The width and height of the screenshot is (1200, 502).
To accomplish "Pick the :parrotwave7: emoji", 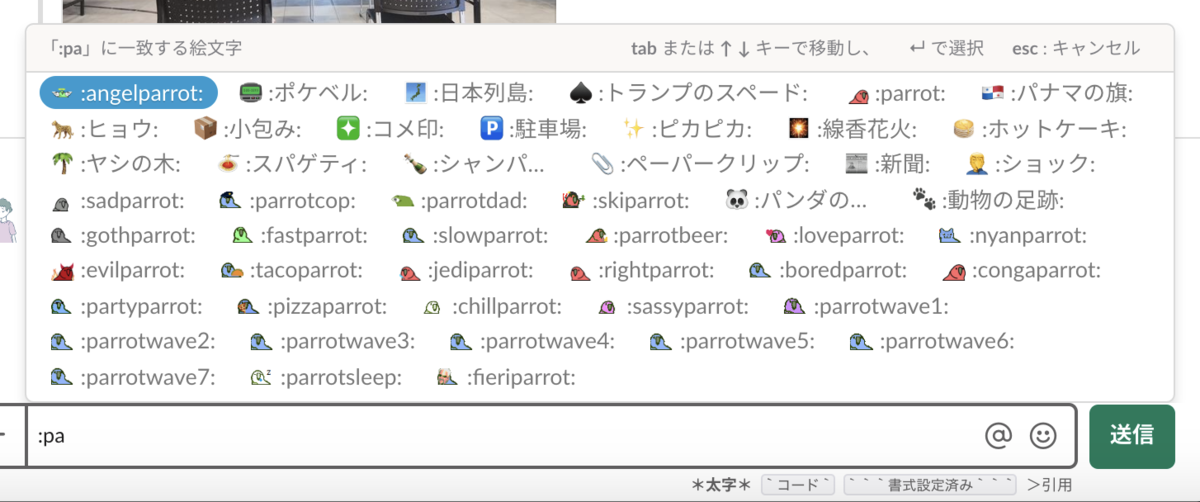I will [x=132, y=377].
